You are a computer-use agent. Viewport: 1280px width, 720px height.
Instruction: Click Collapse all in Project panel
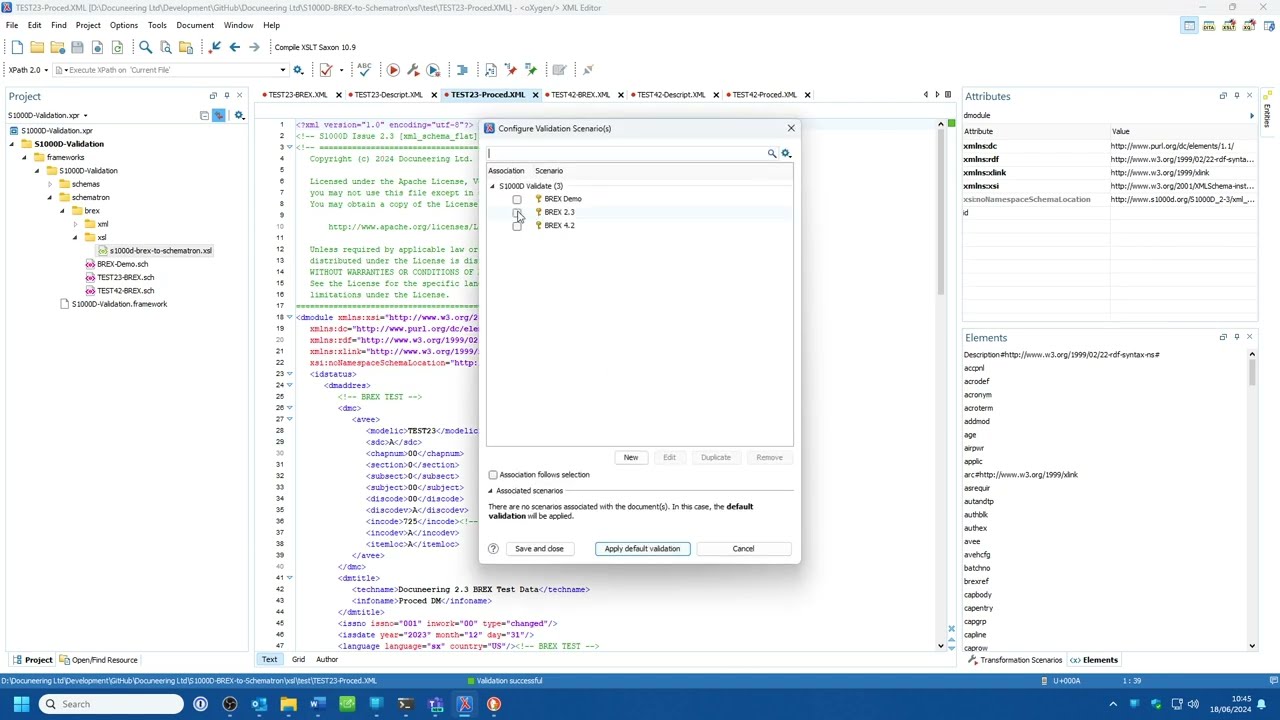204,116
